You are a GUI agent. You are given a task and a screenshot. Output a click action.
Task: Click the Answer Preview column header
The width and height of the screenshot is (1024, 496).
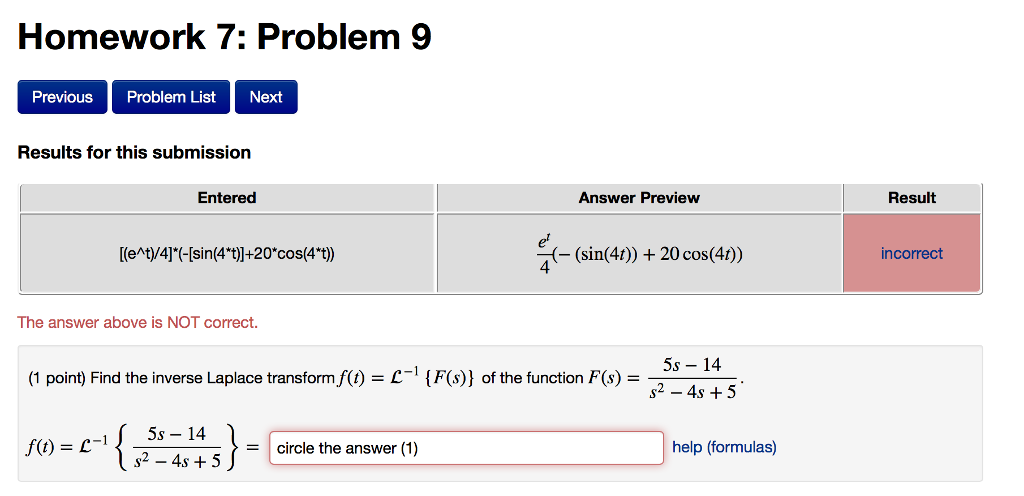639,198
